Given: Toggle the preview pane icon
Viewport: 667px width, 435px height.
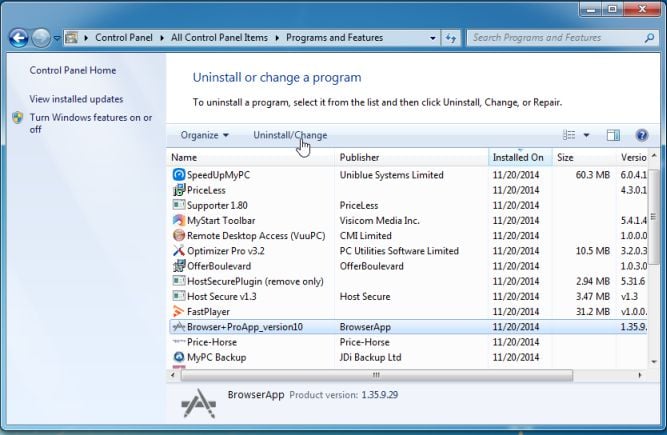Looking at the screenshot, I should point(613,135).
